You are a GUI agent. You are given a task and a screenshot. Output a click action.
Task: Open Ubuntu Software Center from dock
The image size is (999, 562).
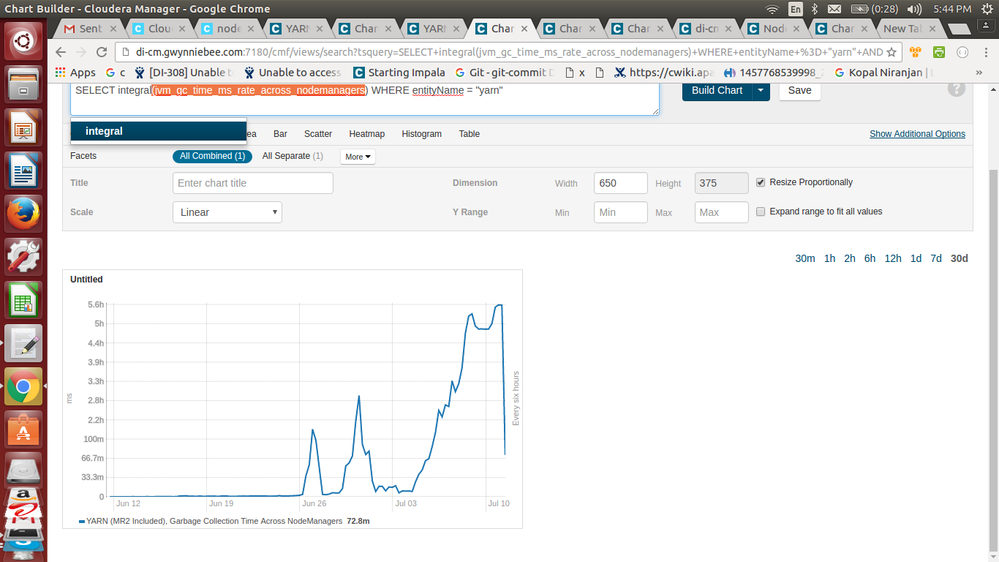coord(24,429)
